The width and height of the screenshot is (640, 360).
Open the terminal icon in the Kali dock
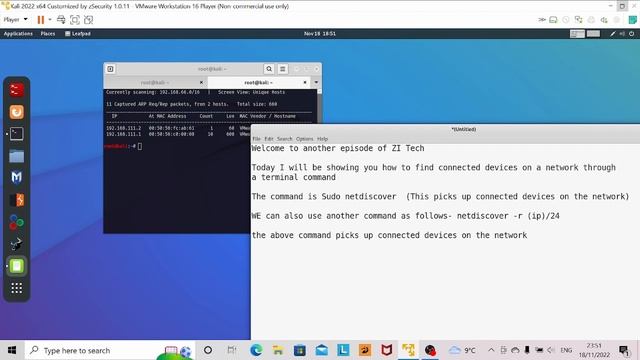click(x=17, y=134)
